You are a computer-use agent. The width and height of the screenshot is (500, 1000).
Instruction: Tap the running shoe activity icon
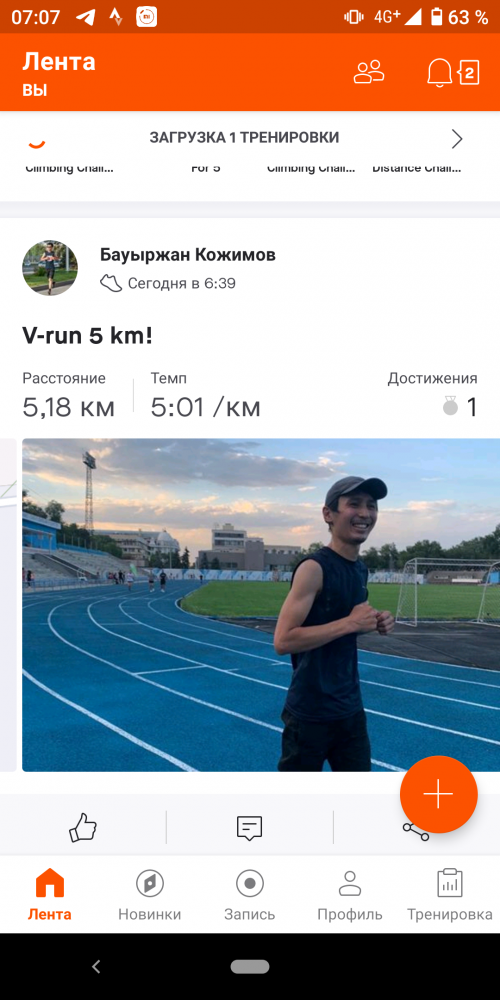click(x=111, y=283)
